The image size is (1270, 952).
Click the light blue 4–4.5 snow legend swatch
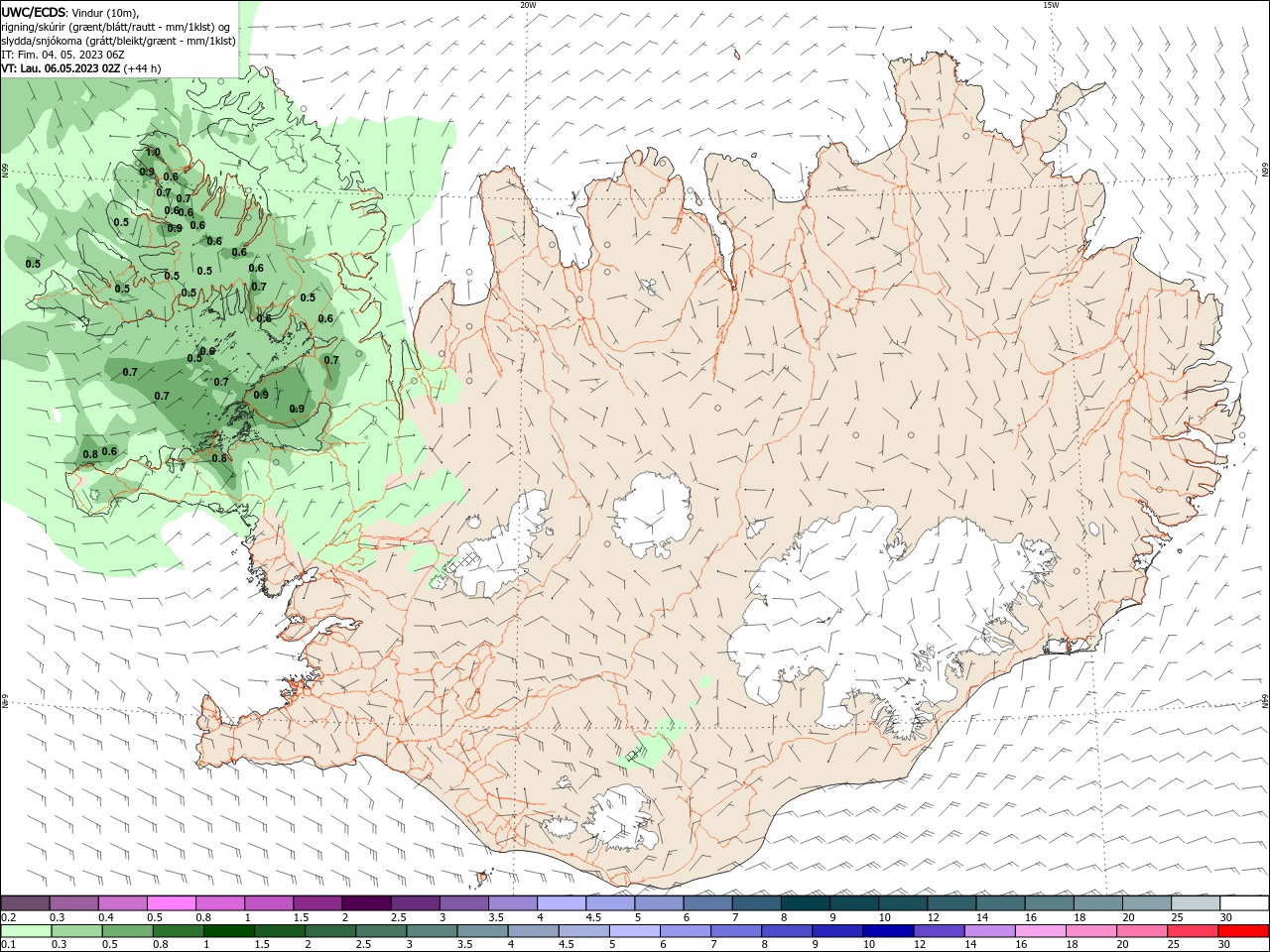click(560, 903)
